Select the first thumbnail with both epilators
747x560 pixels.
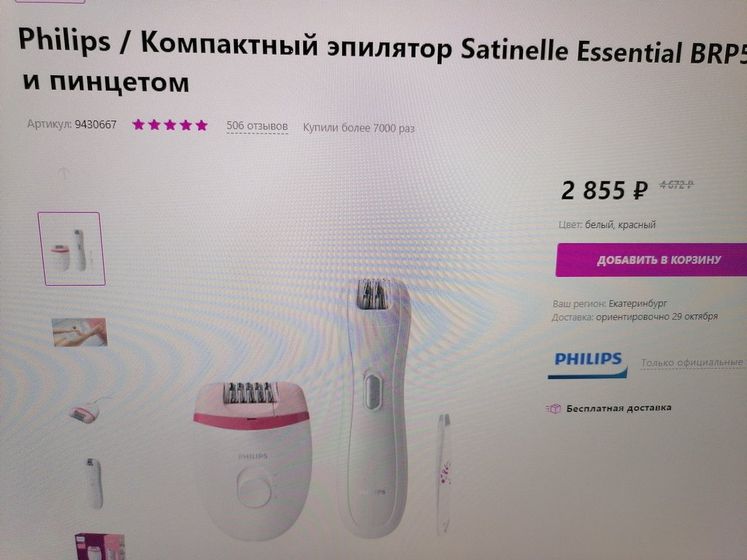(x=71, y=249)
